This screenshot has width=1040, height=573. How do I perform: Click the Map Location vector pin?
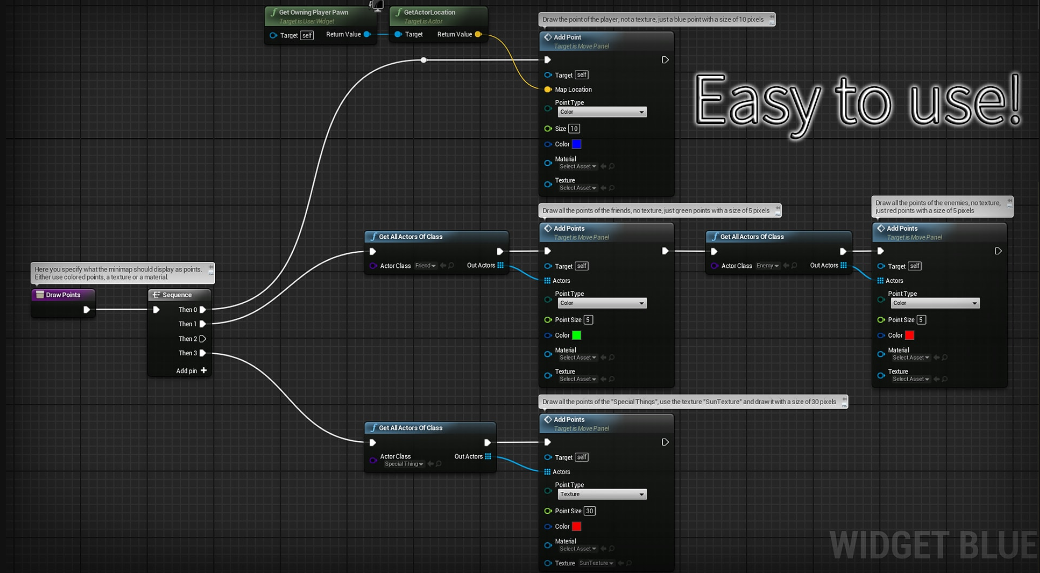click(x=548, y=90)
